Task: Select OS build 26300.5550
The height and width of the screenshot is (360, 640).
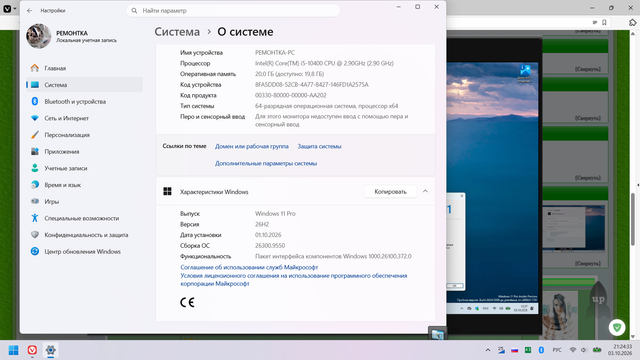Action: click(270, 245)
